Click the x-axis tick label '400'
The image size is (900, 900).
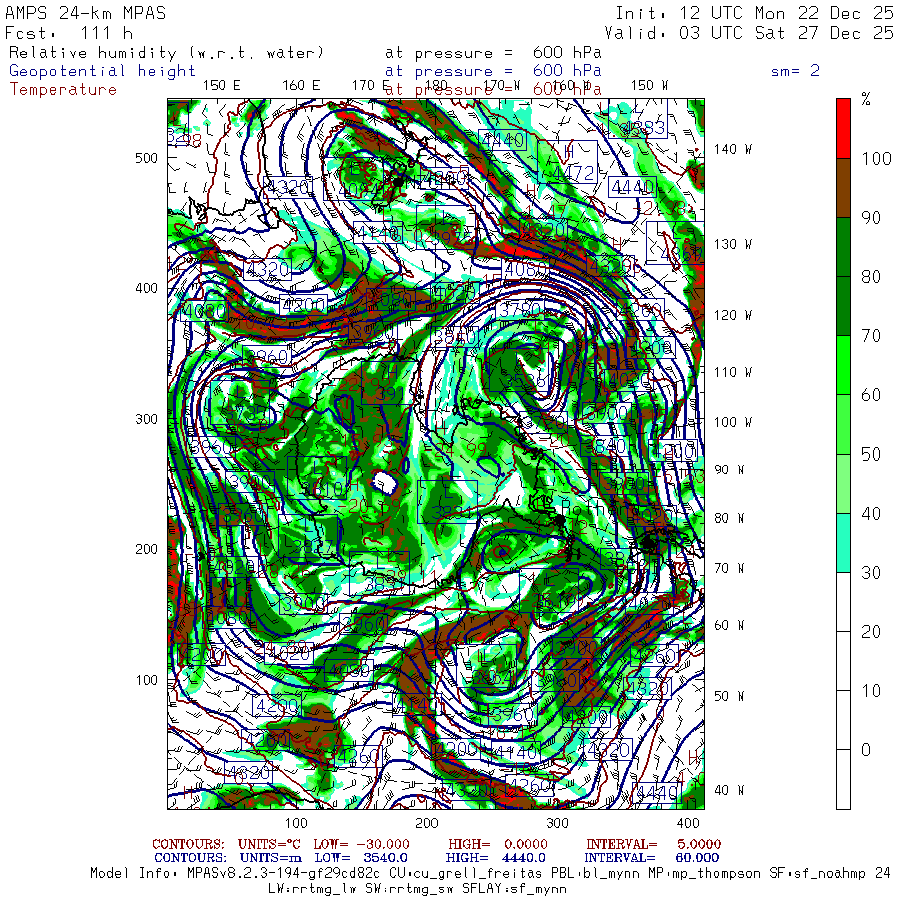tap(688, 823)
